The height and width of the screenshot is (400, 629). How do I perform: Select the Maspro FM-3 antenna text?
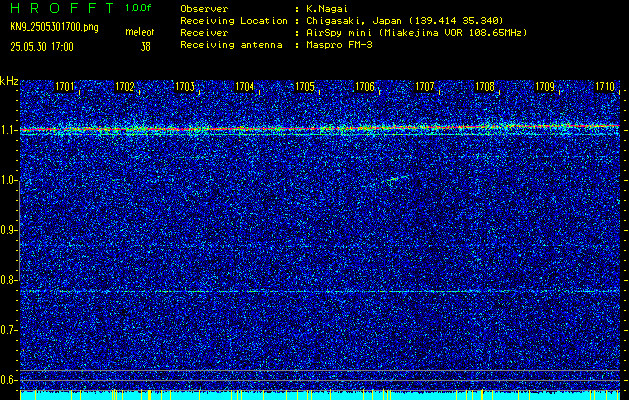339,45
